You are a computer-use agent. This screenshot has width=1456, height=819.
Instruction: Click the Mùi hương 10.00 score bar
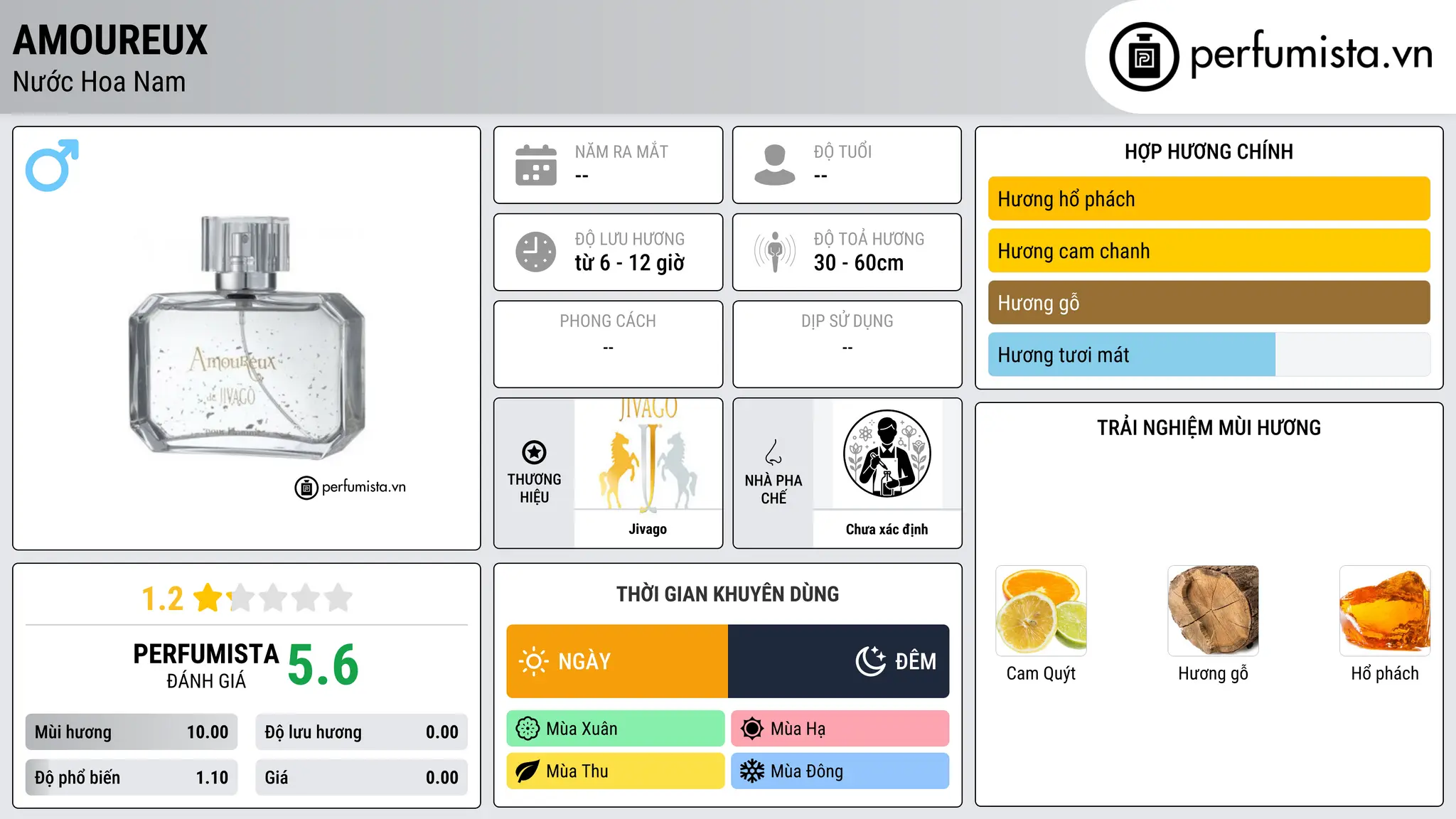pos(132,732)
